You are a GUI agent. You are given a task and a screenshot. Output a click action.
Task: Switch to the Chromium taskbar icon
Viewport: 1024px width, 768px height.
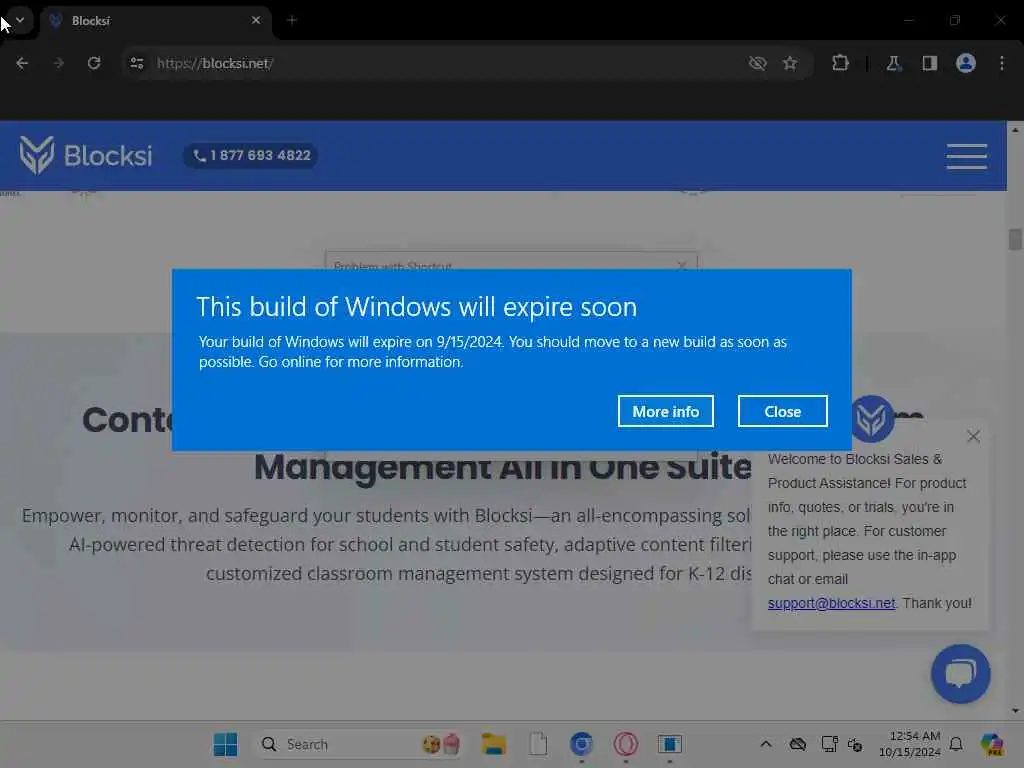coord(581,744)
